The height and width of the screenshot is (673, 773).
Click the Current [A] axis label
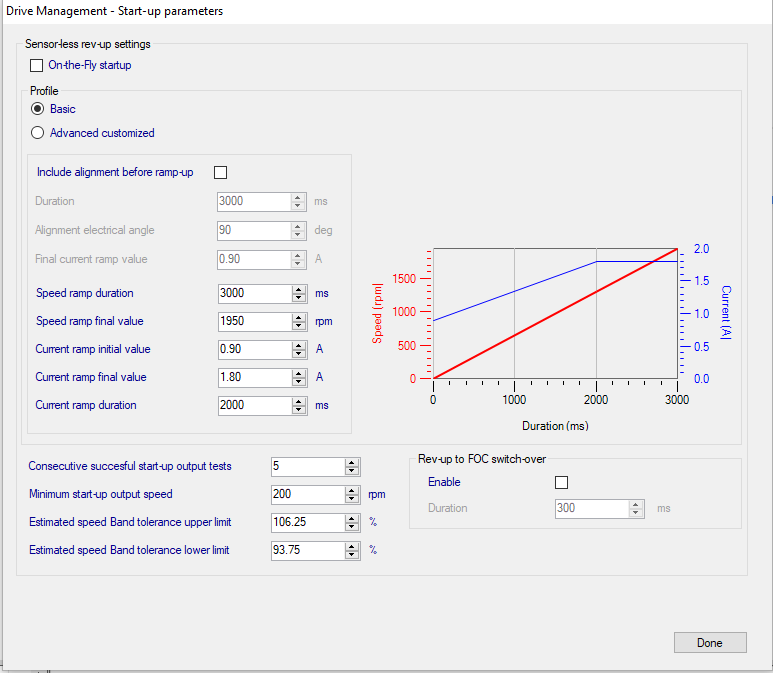(x=726, y=313)
